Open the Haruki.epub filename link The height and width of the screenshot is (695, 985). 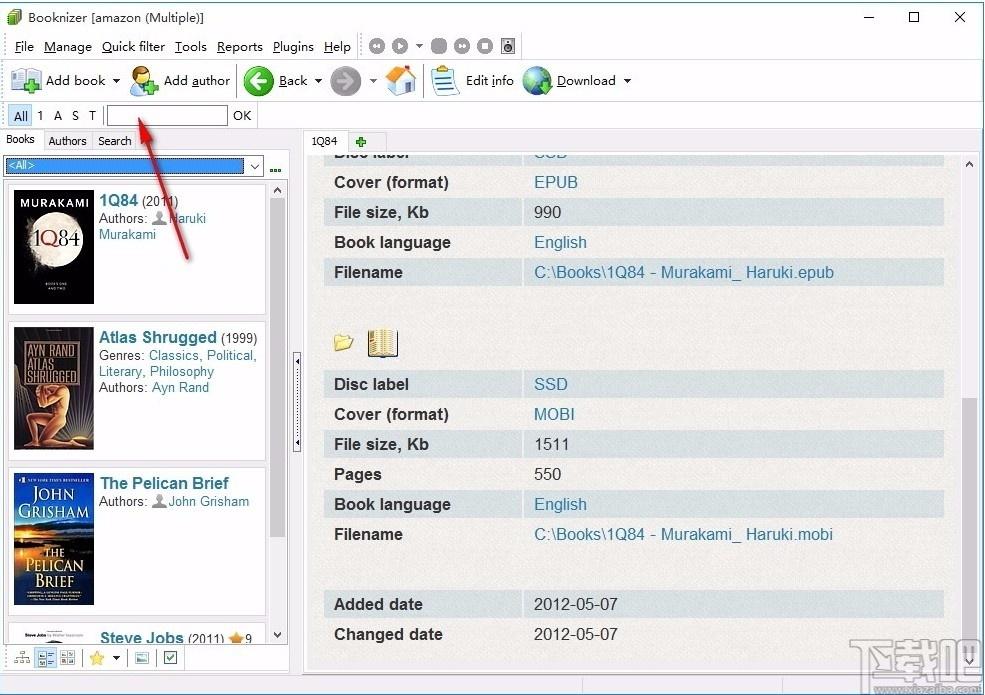683,272
